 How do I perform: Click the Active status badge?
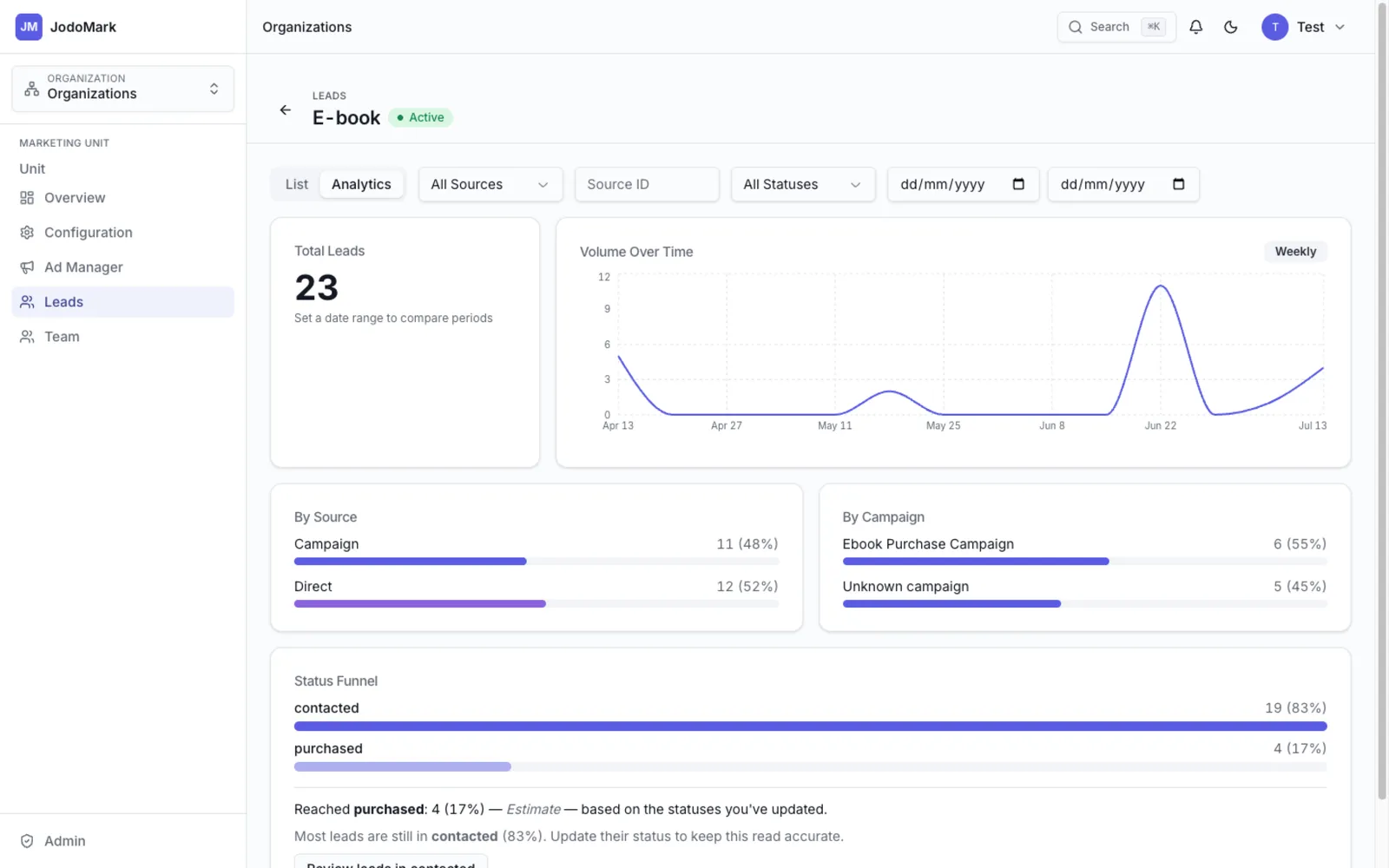pyautogui.click(x=420, y=117)
